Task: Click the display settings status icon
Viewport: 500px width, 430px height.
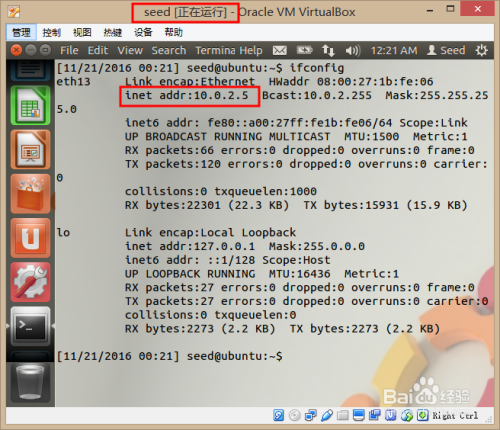Action: click(359, 415)
